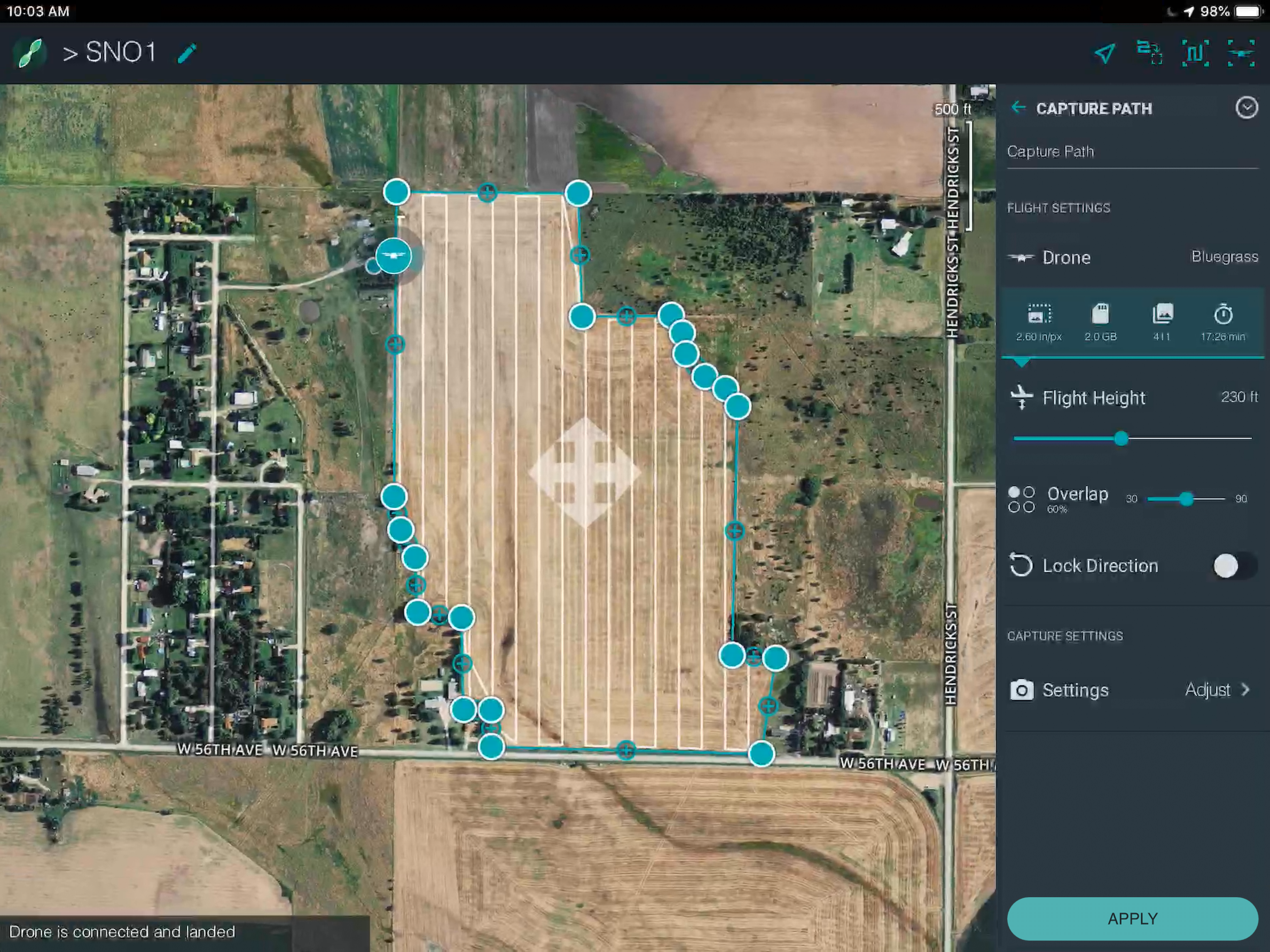Click the drone position marker on map

[x=394, y=256]
